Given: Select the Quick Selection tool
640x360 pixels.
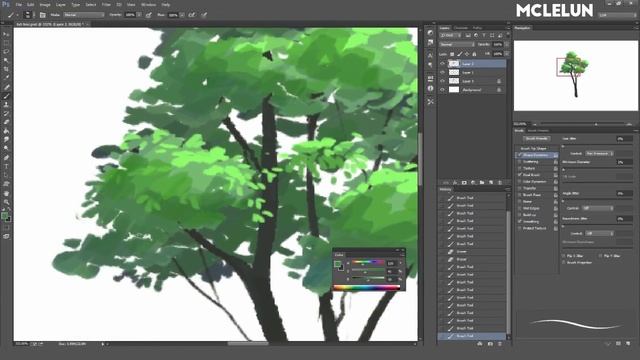Looking at the screenshot, I should (x=6, y=60).
